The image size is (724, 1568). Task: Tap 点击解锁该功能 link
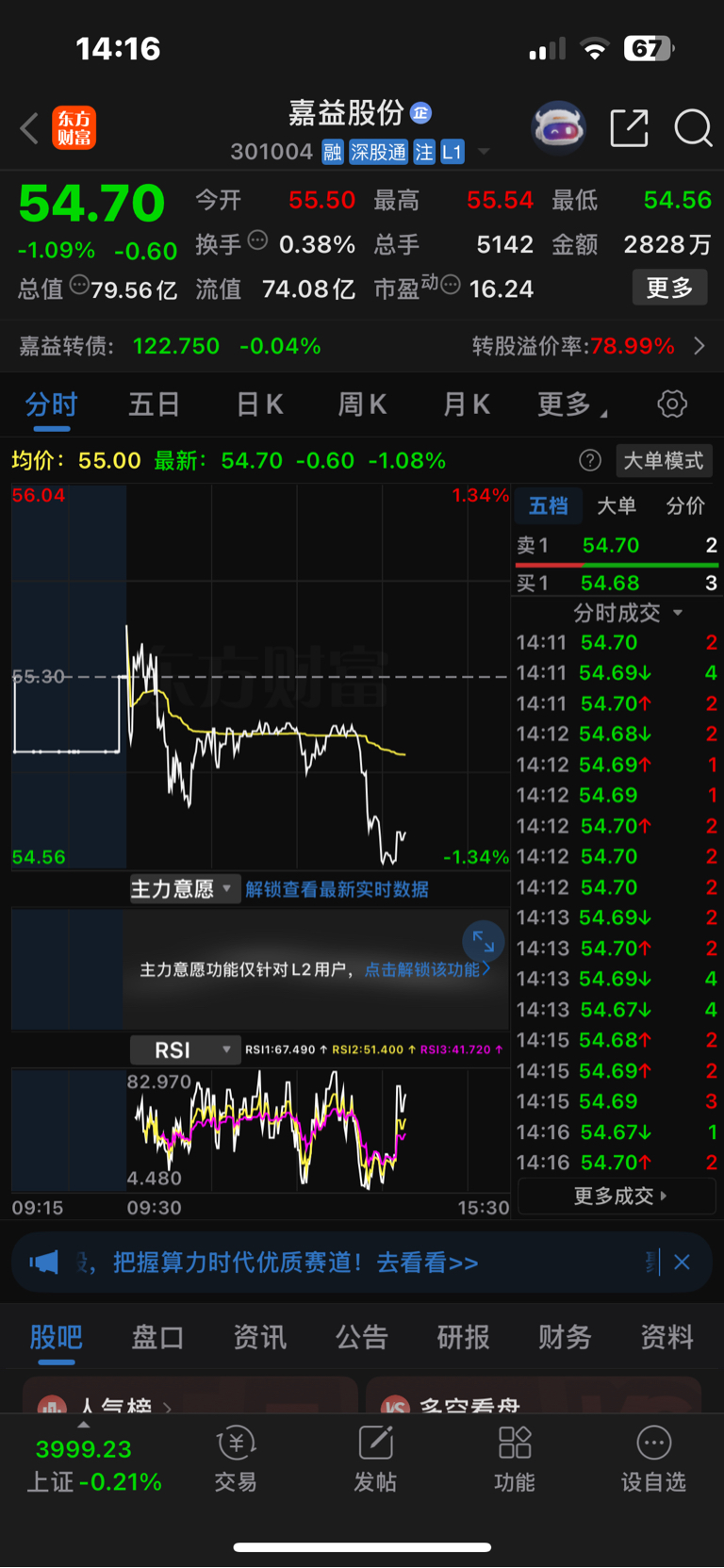pyautogui.click(x=427, y=969)
